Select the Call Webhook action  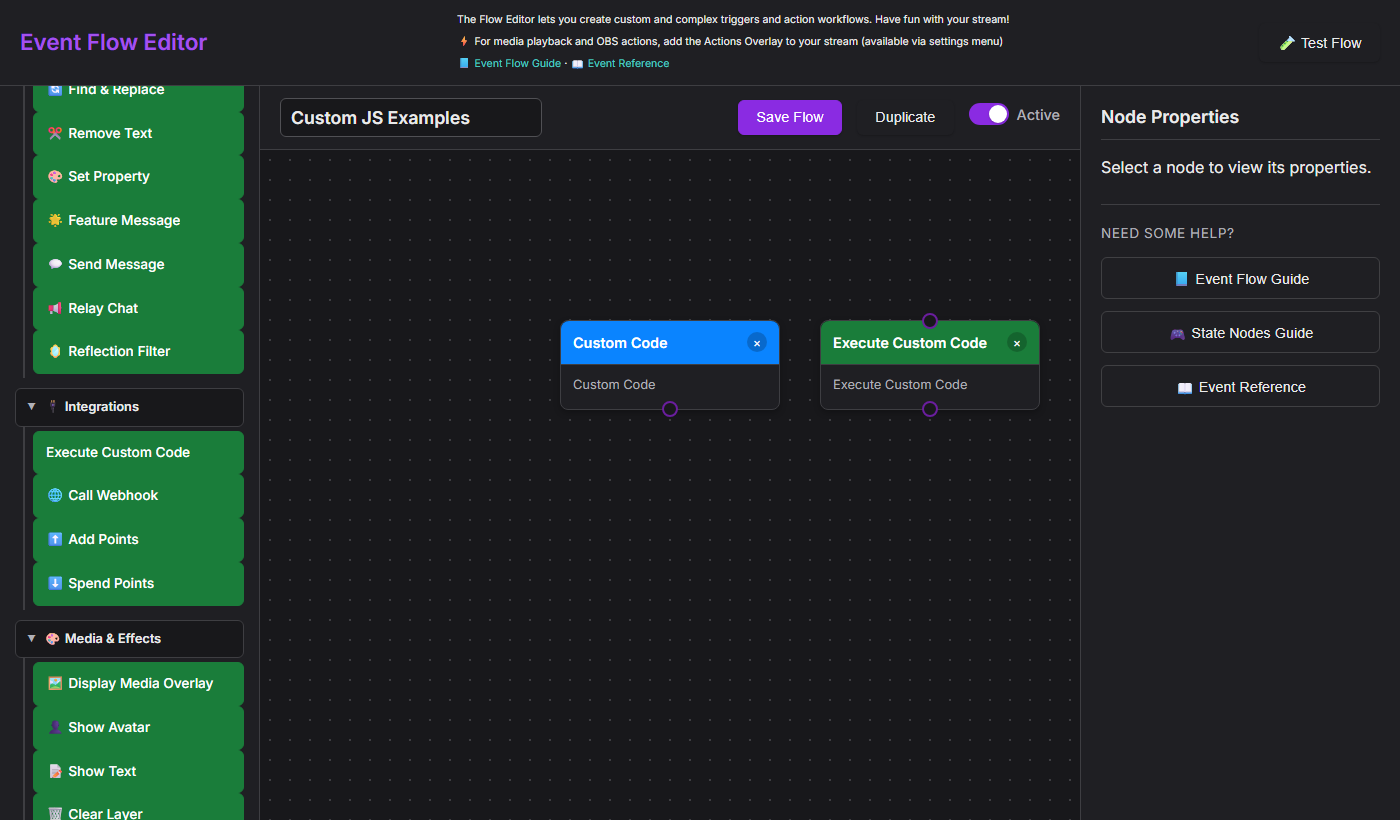pos(113,495)
